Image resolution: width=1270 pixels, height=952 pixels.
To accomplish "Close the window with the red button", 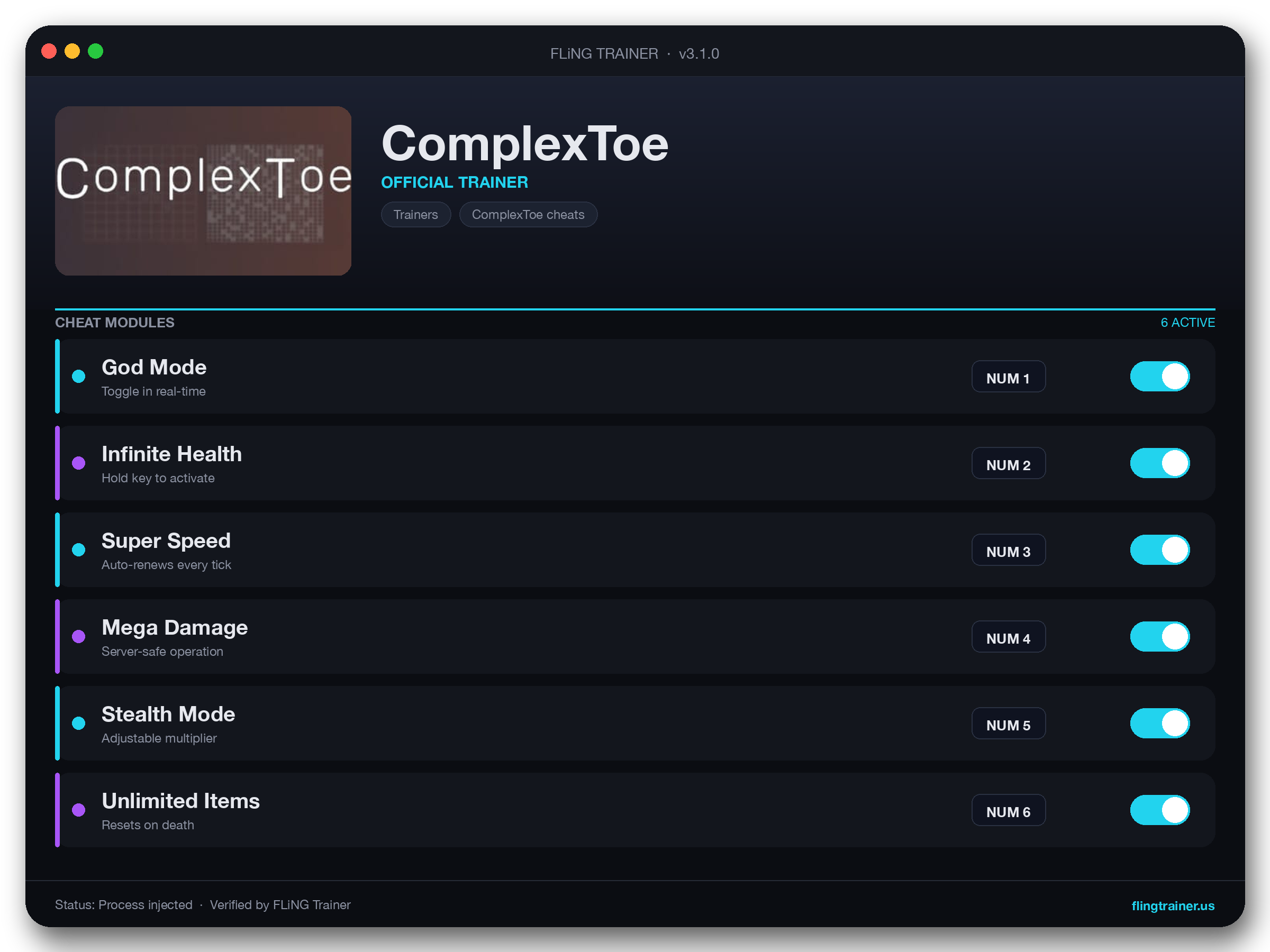I will tap(49, 52).
